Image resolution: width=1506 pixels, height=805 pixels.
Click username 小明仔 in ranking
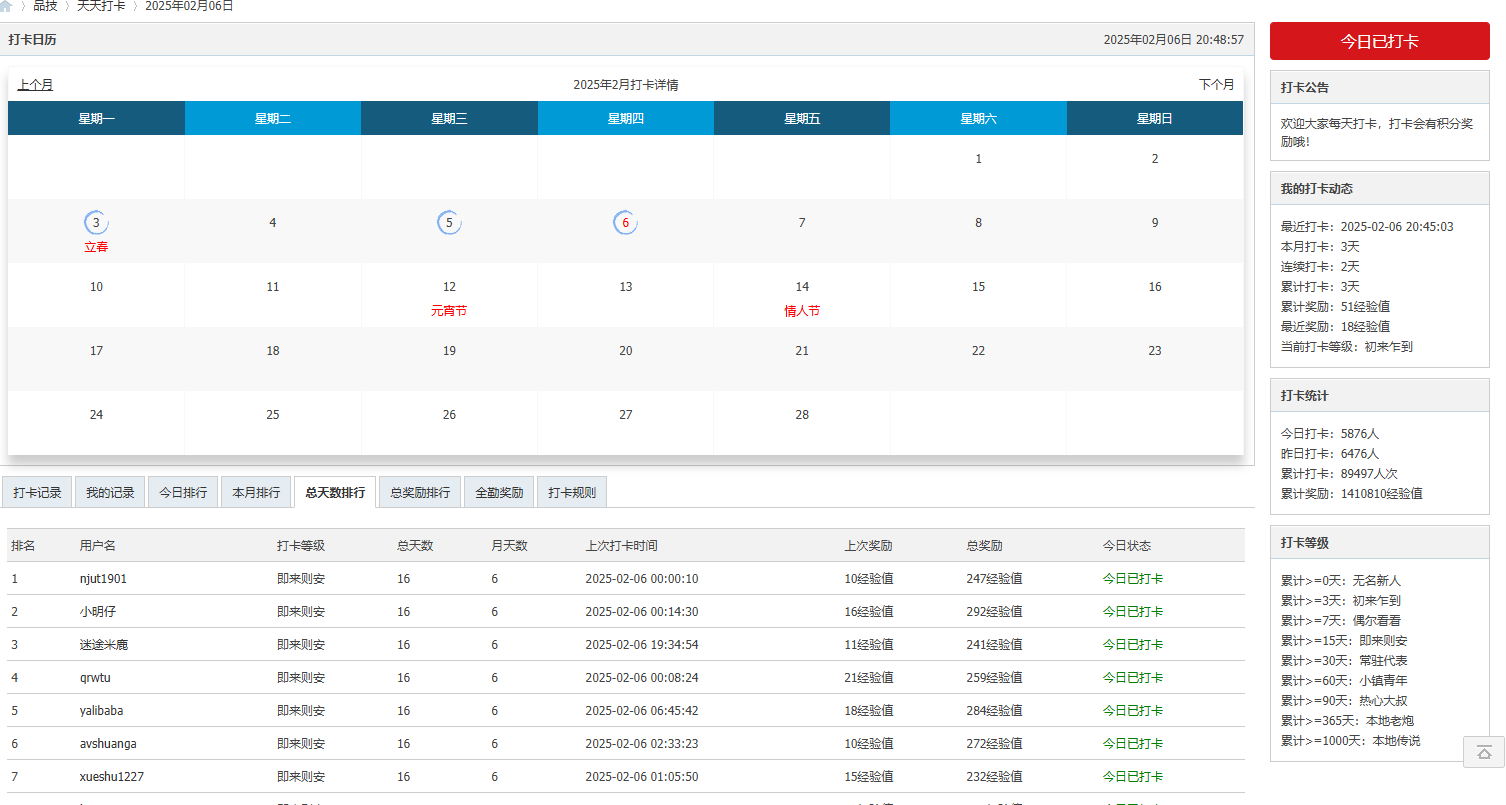point(98,612)
